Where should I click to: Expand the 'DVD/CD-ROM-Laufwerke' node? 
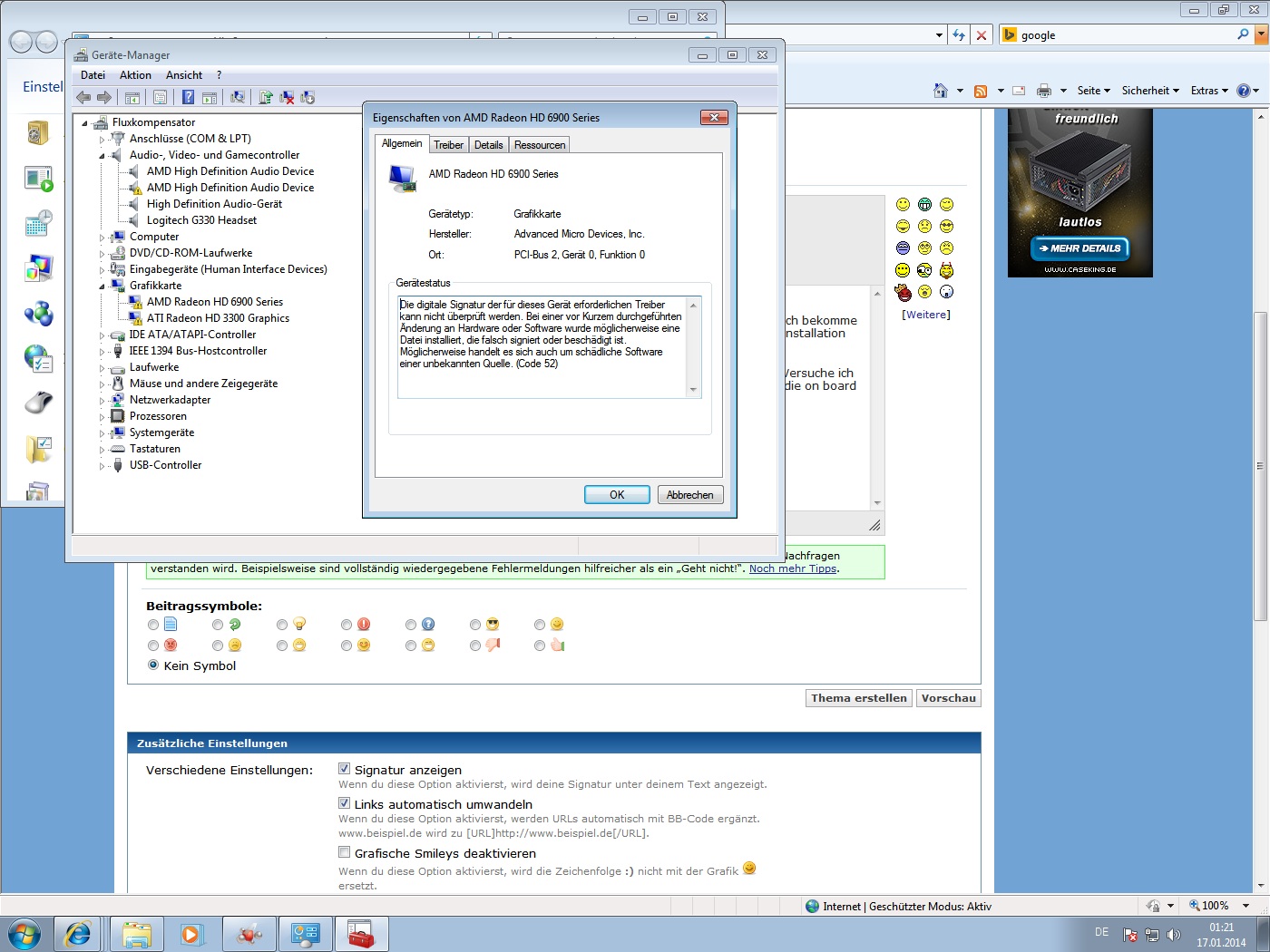tap(102, 254)
